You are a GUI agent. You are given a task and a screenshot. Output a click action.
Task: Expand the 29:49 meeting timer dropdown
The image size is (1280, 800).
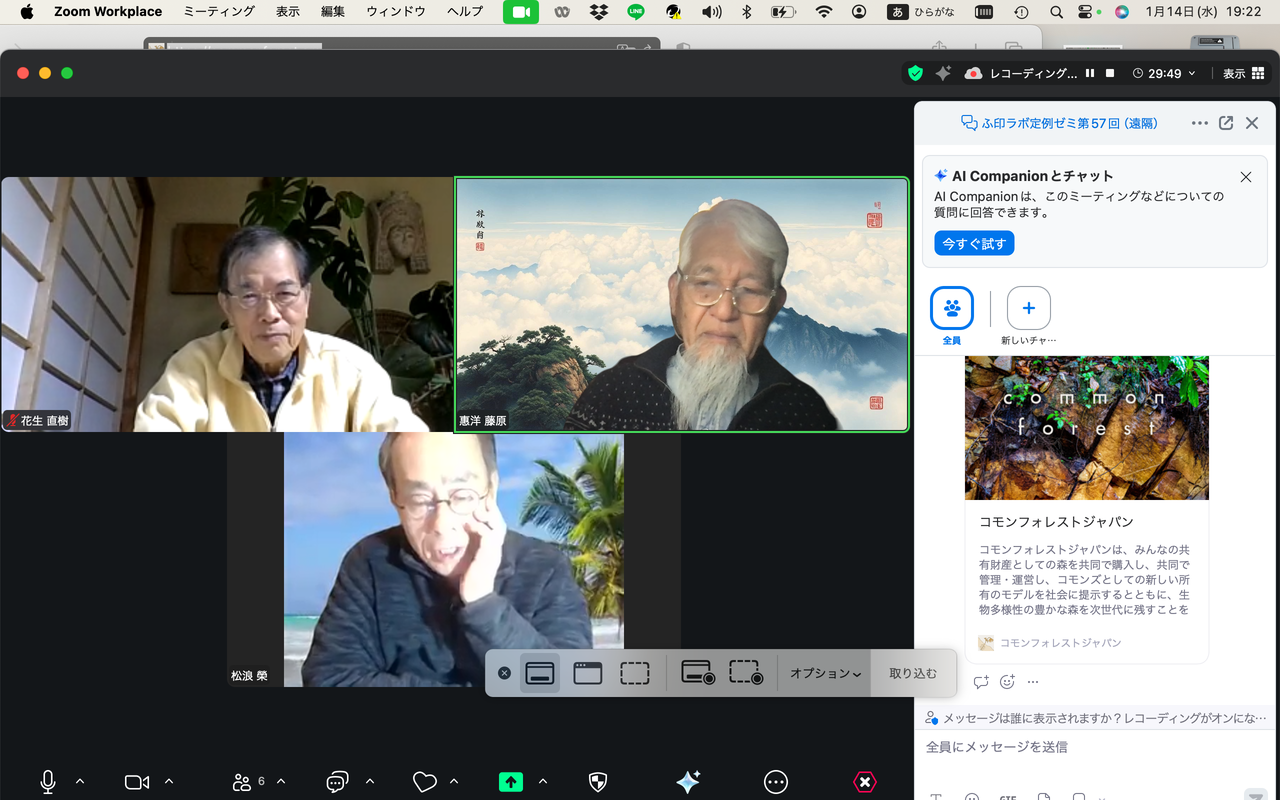coord(1165,73)
